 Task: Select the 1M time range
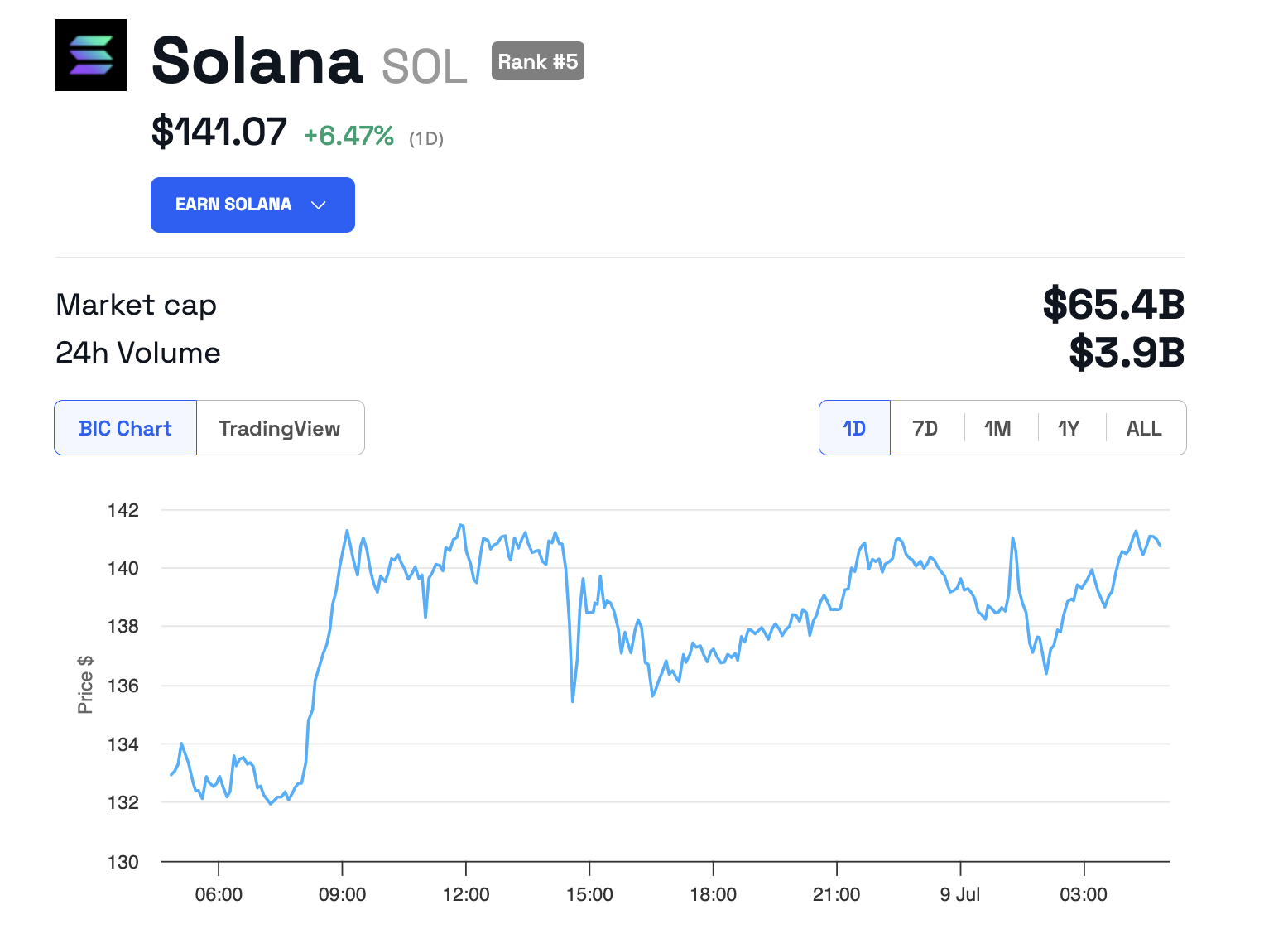click(x=998, y=428)
